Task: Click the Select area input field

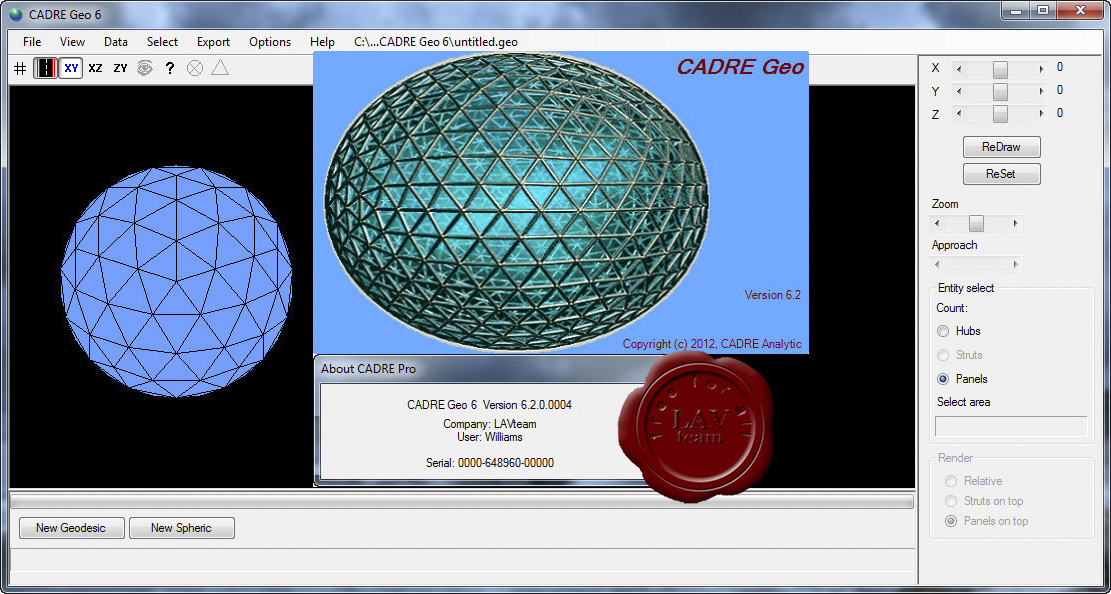Action: click(x=1011, y=426)
